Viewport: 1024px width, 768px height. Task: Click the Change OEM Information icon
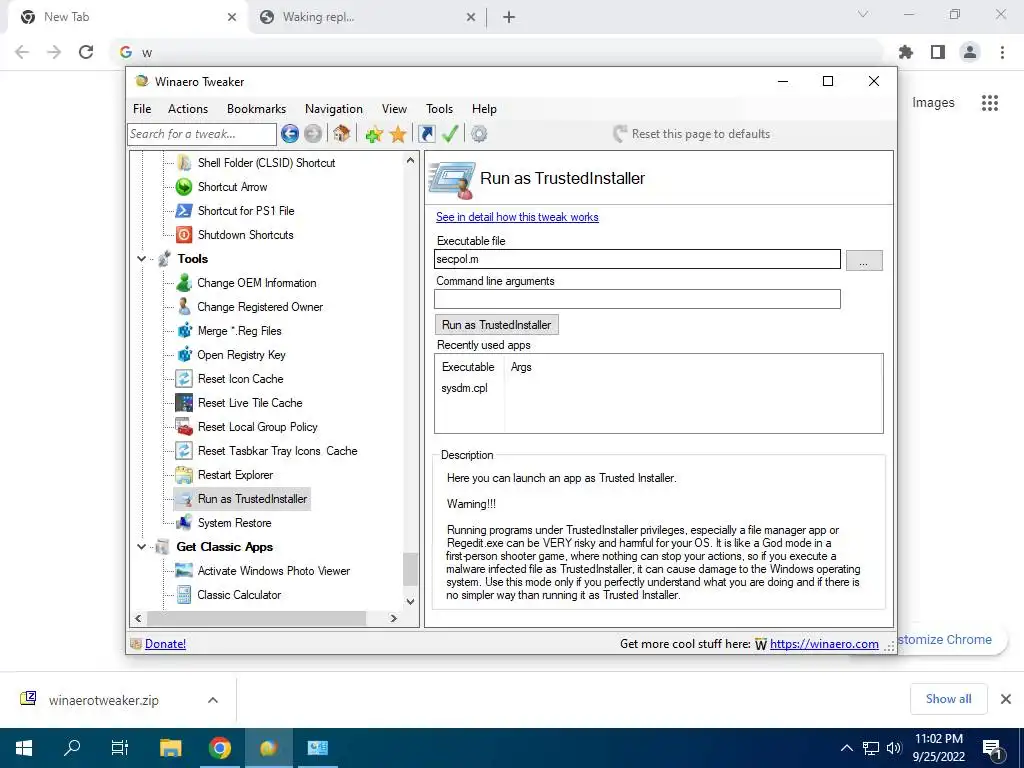[184, 283]
